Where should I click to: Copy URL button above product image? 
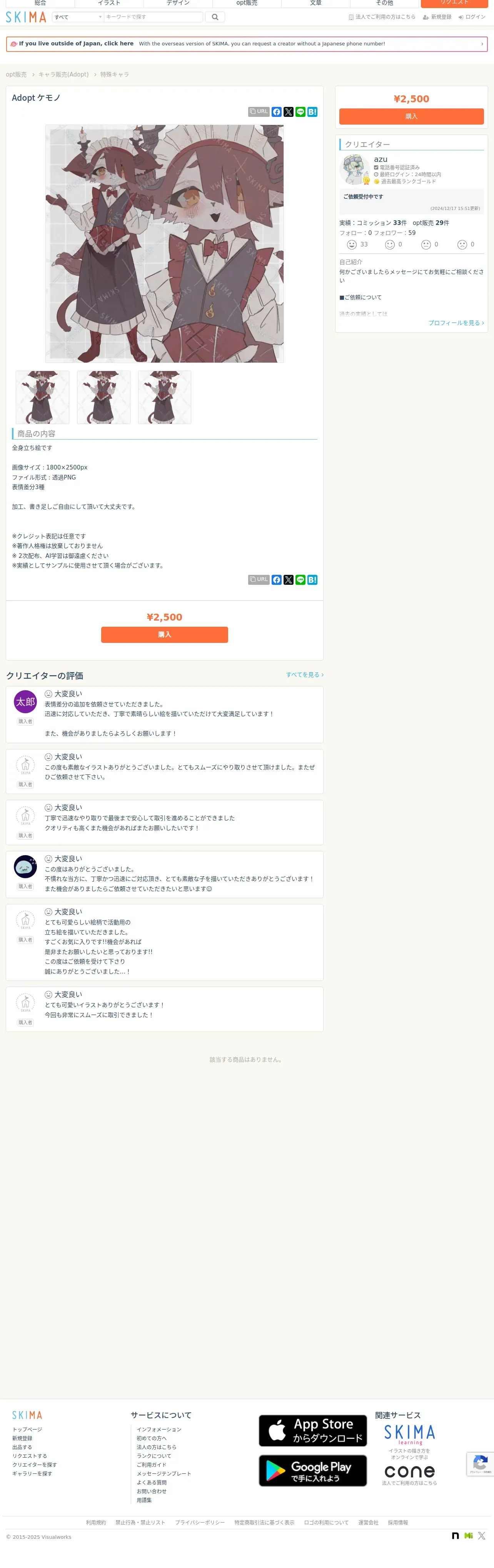(x=259, y=112)
